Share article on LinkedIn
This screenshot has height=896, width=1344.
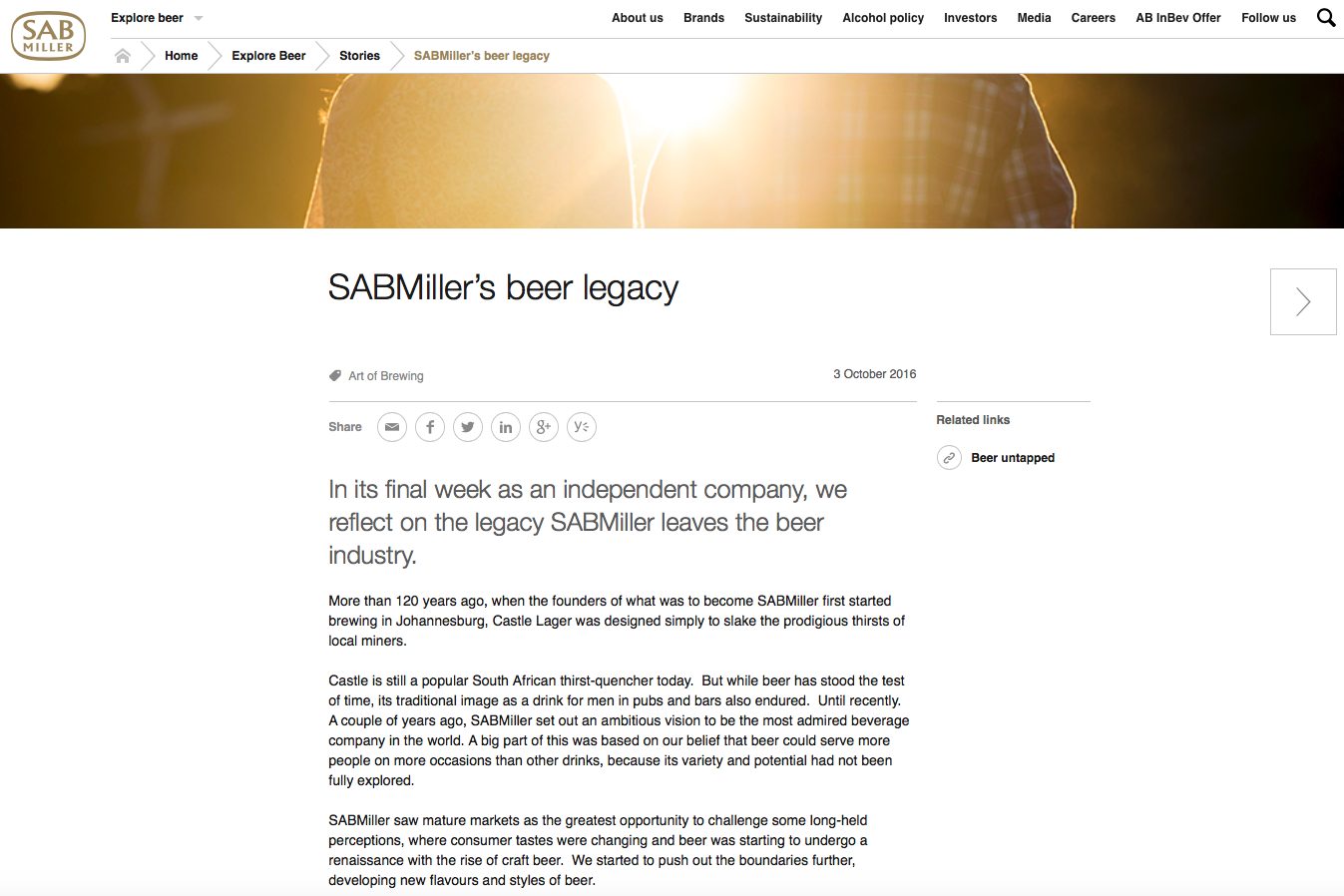click(x=506, y=427)
